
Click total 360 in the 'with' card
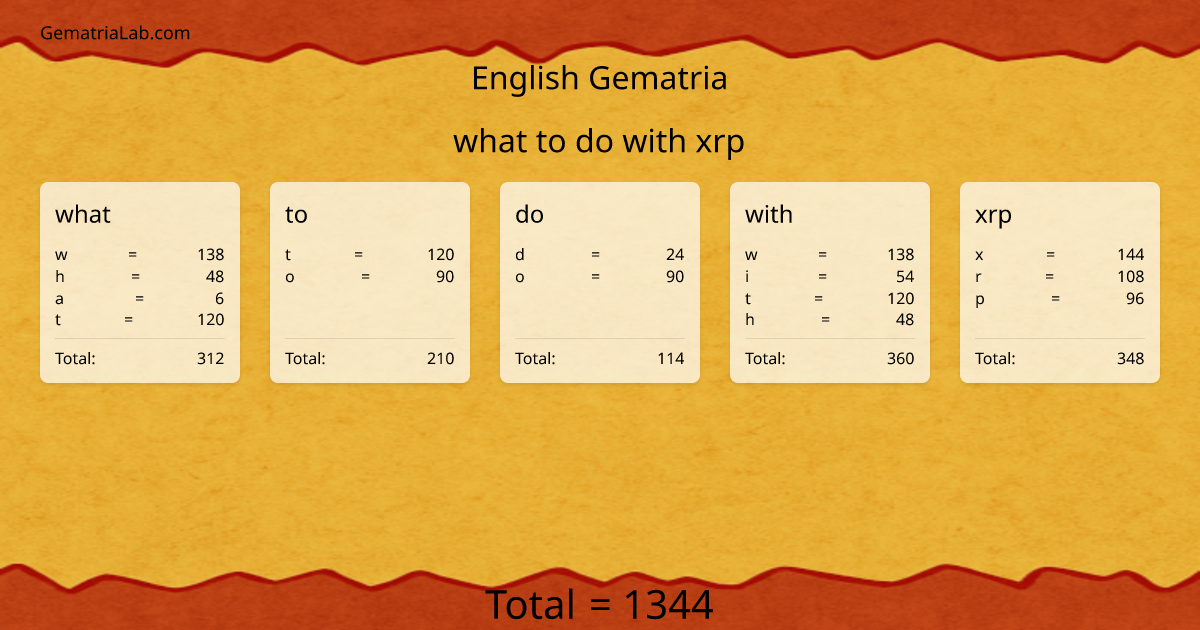901,359
